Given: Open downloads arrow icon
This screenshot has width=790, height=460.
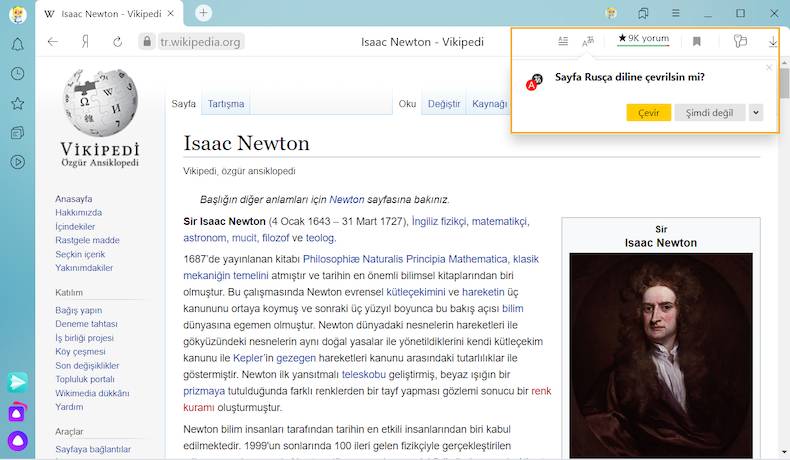Looking at the screenshot, I should point(773,41).
